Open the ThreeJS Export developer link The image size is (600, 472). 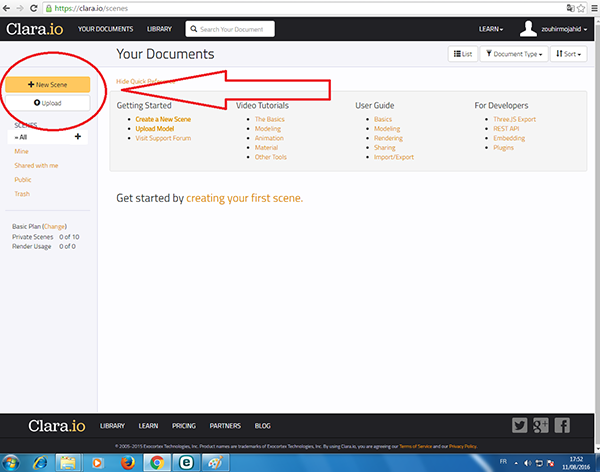514,119
